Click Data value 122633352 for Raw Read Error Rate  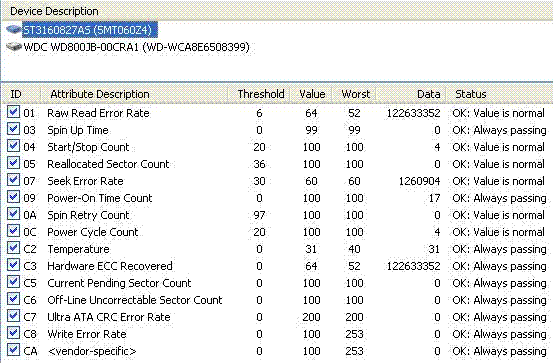pos(414,113)
